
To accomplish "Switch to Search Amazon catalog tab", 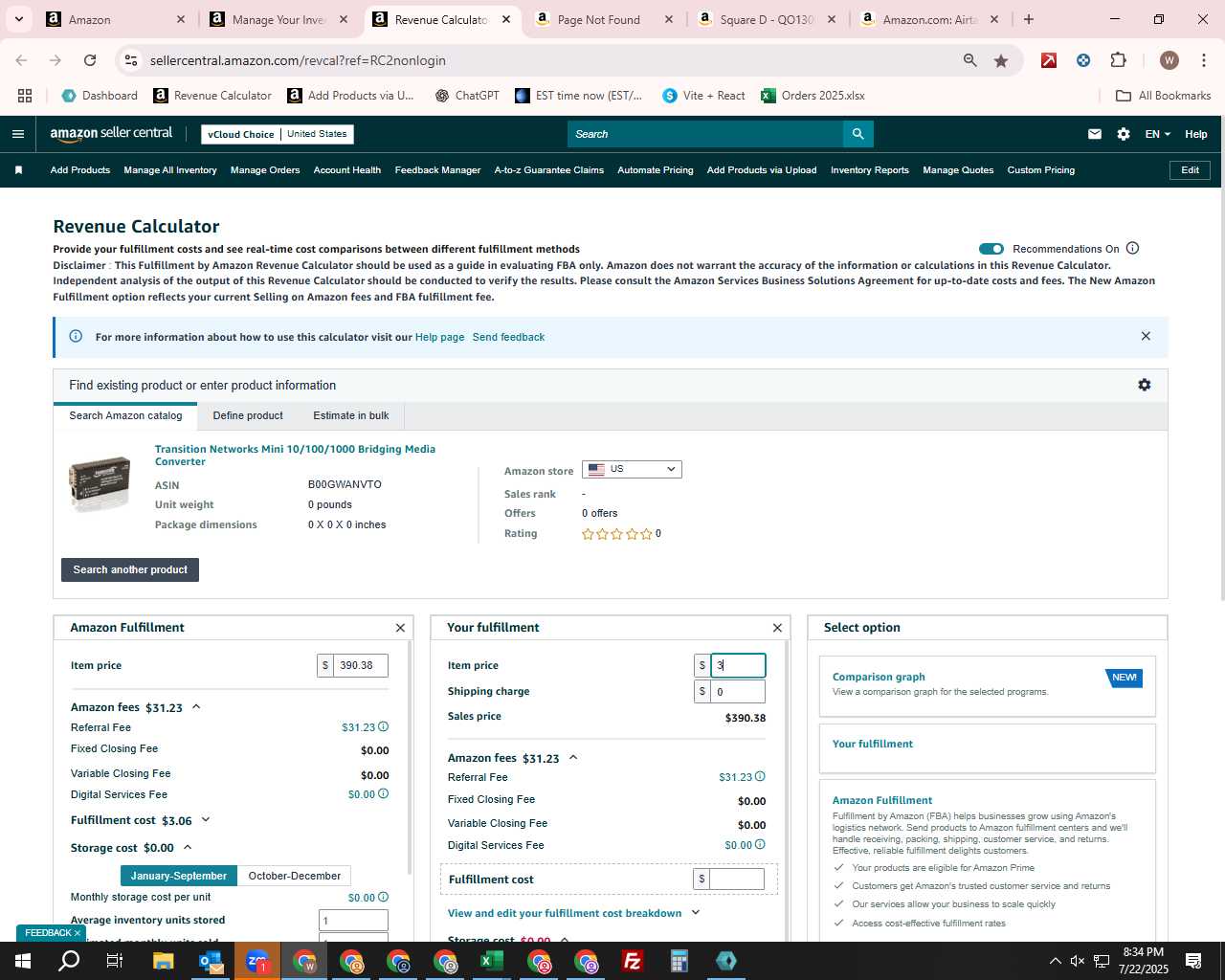I will pyautogui.click(x=125, y=415).
